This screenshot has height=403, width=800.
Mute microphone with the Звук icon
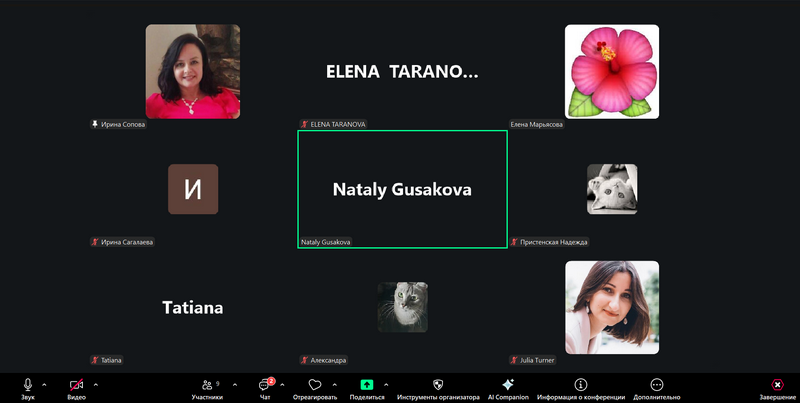(x=28, y=385)
